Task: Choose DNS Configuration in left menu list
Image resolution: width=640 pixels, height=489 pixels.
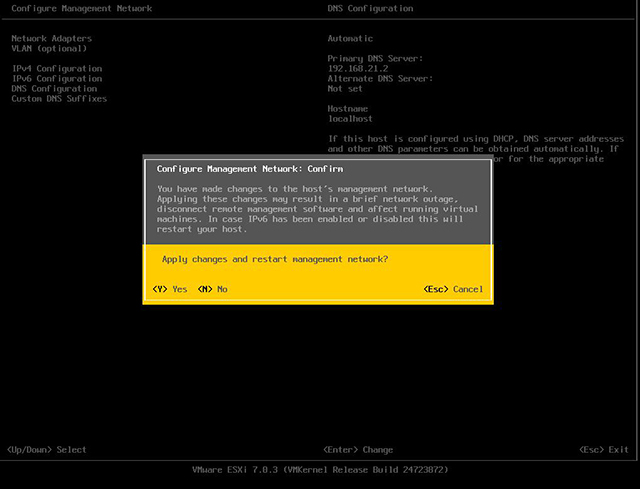Action: (x=54, y=89)
